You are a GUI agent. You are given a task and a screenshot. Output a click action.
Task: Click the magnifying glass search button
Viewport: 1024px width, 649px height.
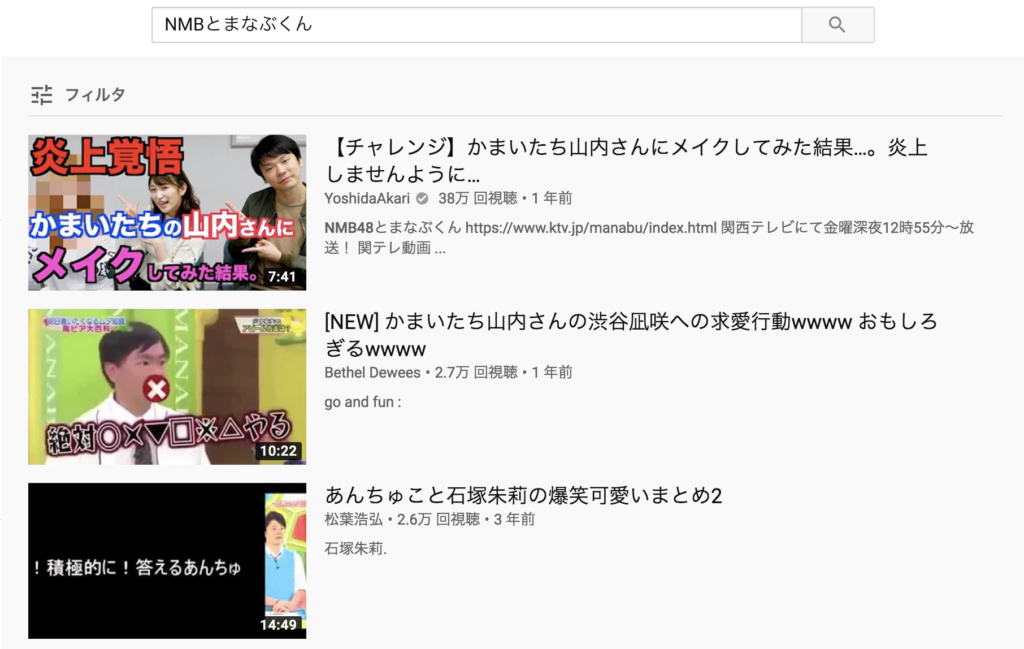pyautogui.click(x=837, y=25)
